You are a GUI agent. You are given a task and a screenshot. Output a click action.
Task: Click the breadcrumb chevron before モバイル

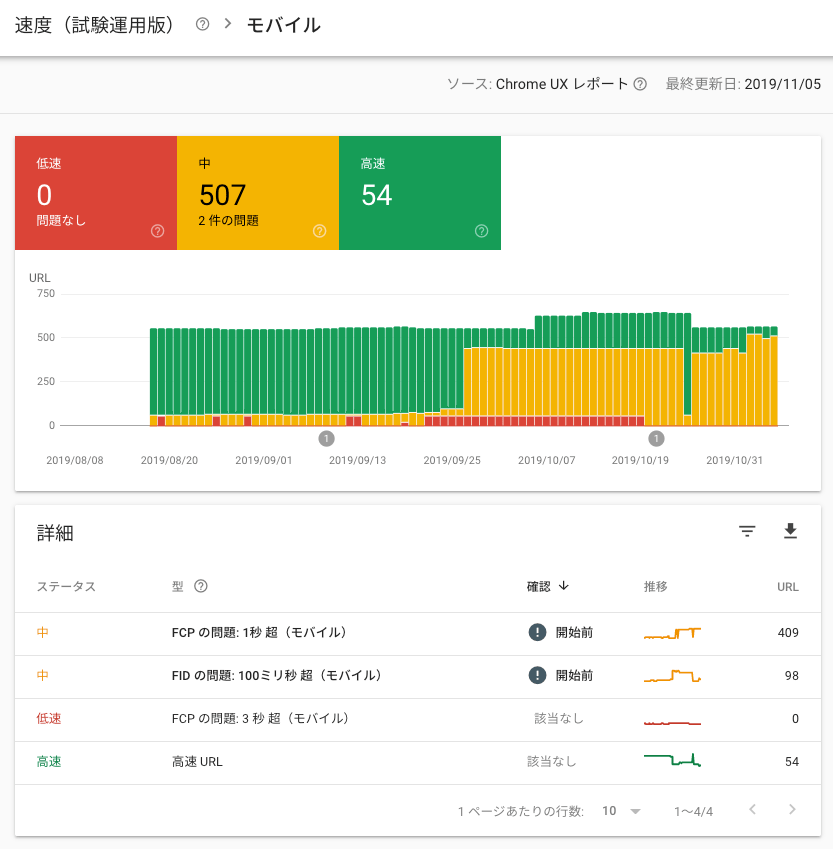tap(228, 24)
